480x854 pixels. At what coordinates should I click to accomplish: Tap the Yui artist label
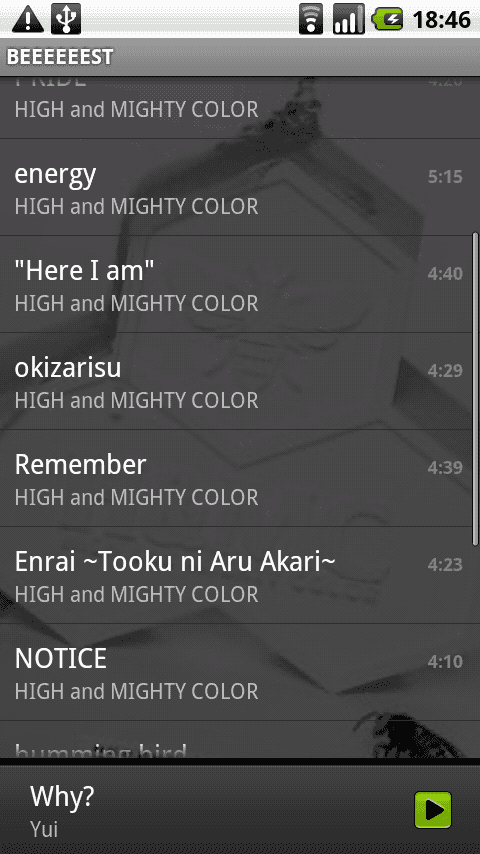click(44, 829)
